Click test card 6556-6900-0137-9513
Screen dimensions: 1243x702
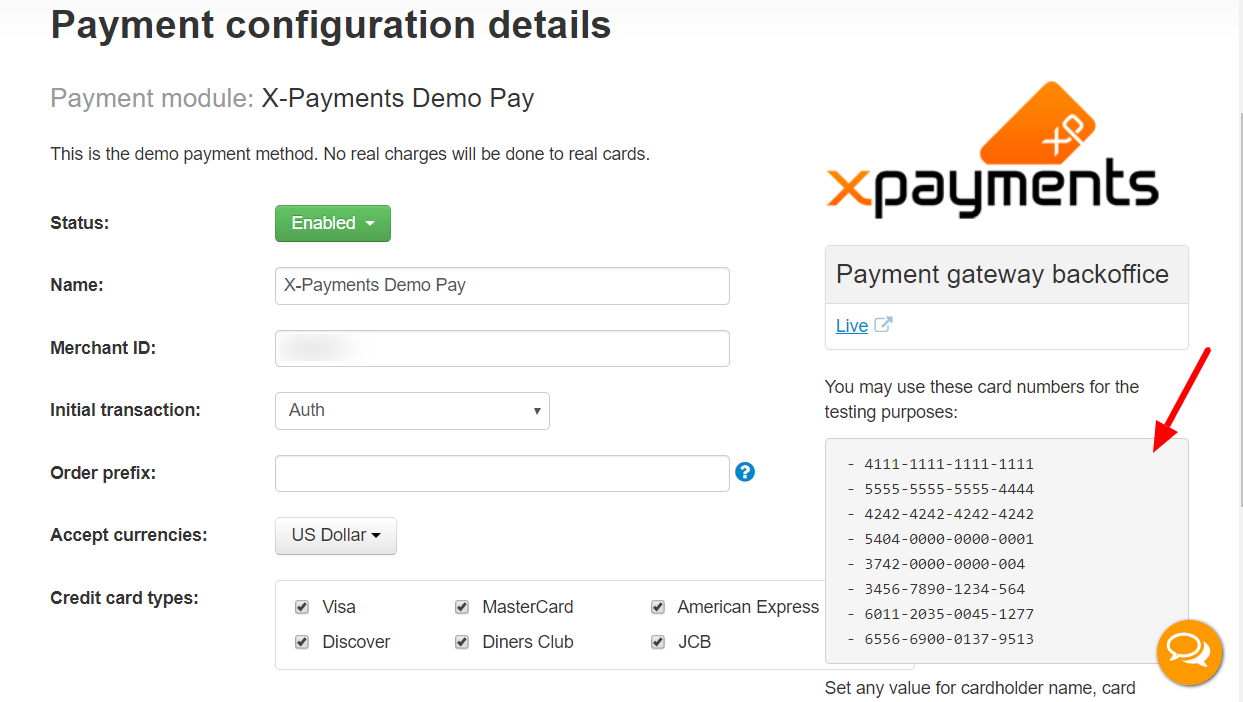[x=949, y=639]
